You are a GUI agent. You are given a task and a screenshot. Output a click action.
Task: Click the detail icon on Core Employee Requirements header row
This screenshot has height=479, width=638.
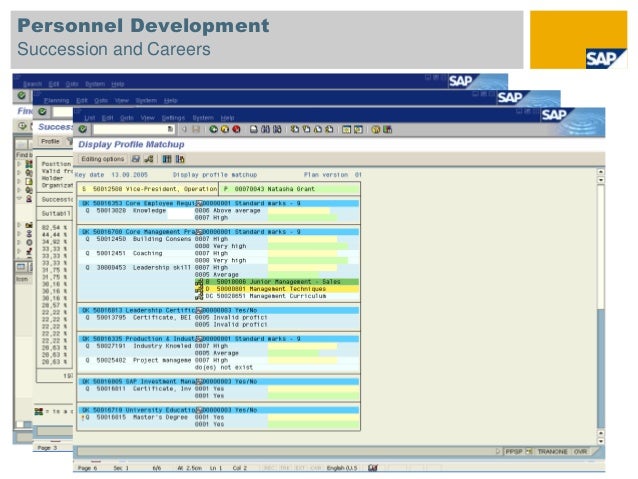[199, 203]
